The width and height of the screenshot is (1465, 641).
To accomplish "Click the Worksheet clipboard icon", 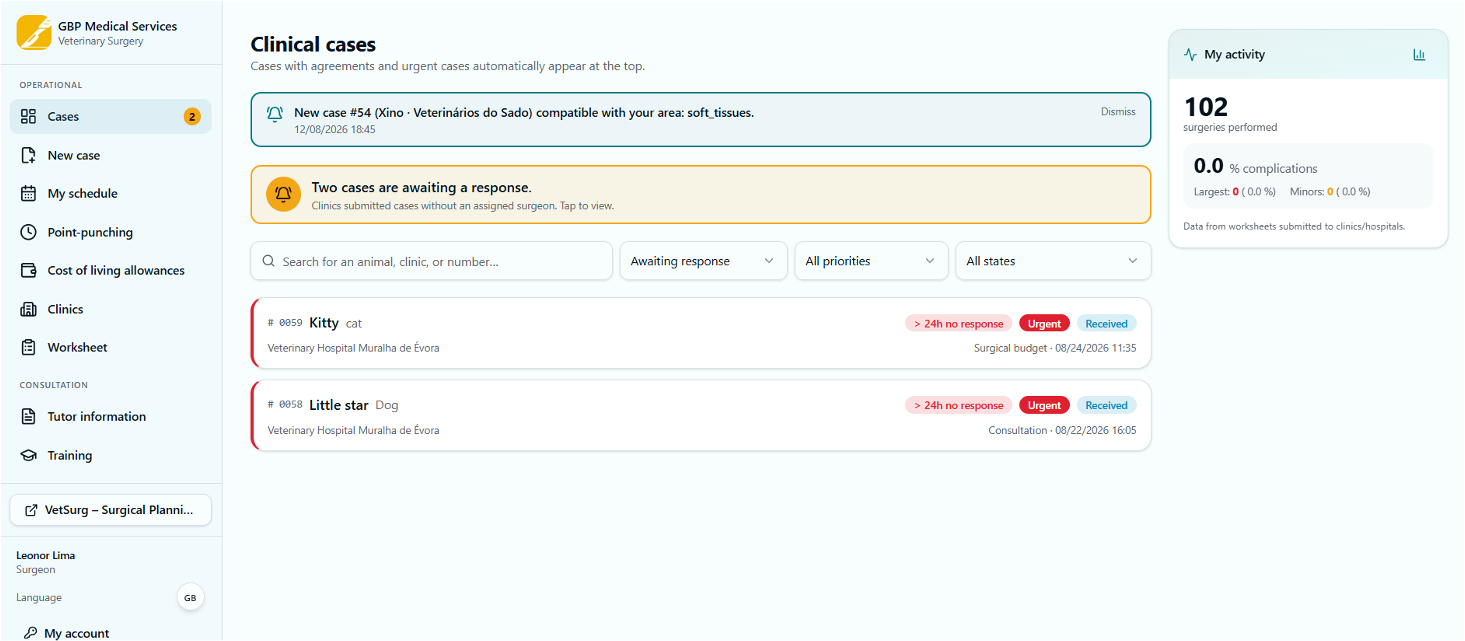I will [x=28, y=348].
